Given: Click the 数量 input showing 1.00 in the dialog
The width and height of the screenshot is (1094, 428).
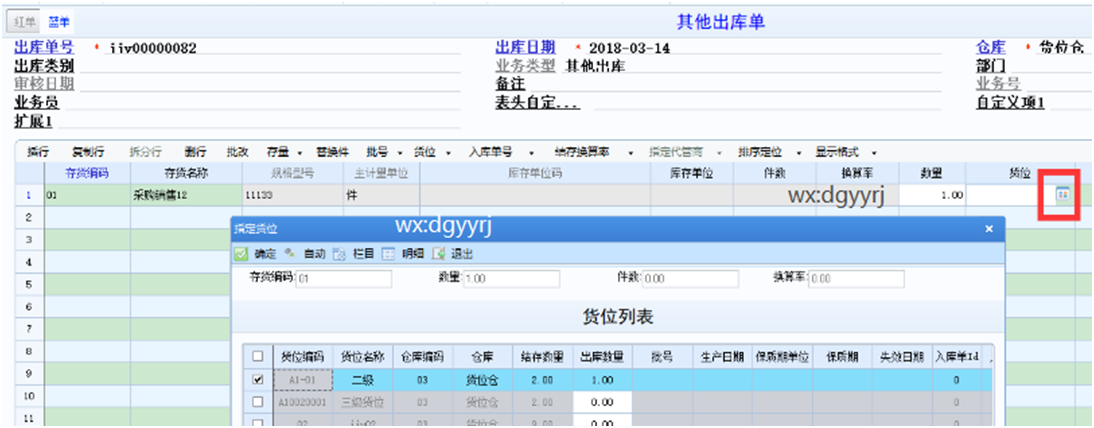Looking at the screenshot, I should pos(511,279).
